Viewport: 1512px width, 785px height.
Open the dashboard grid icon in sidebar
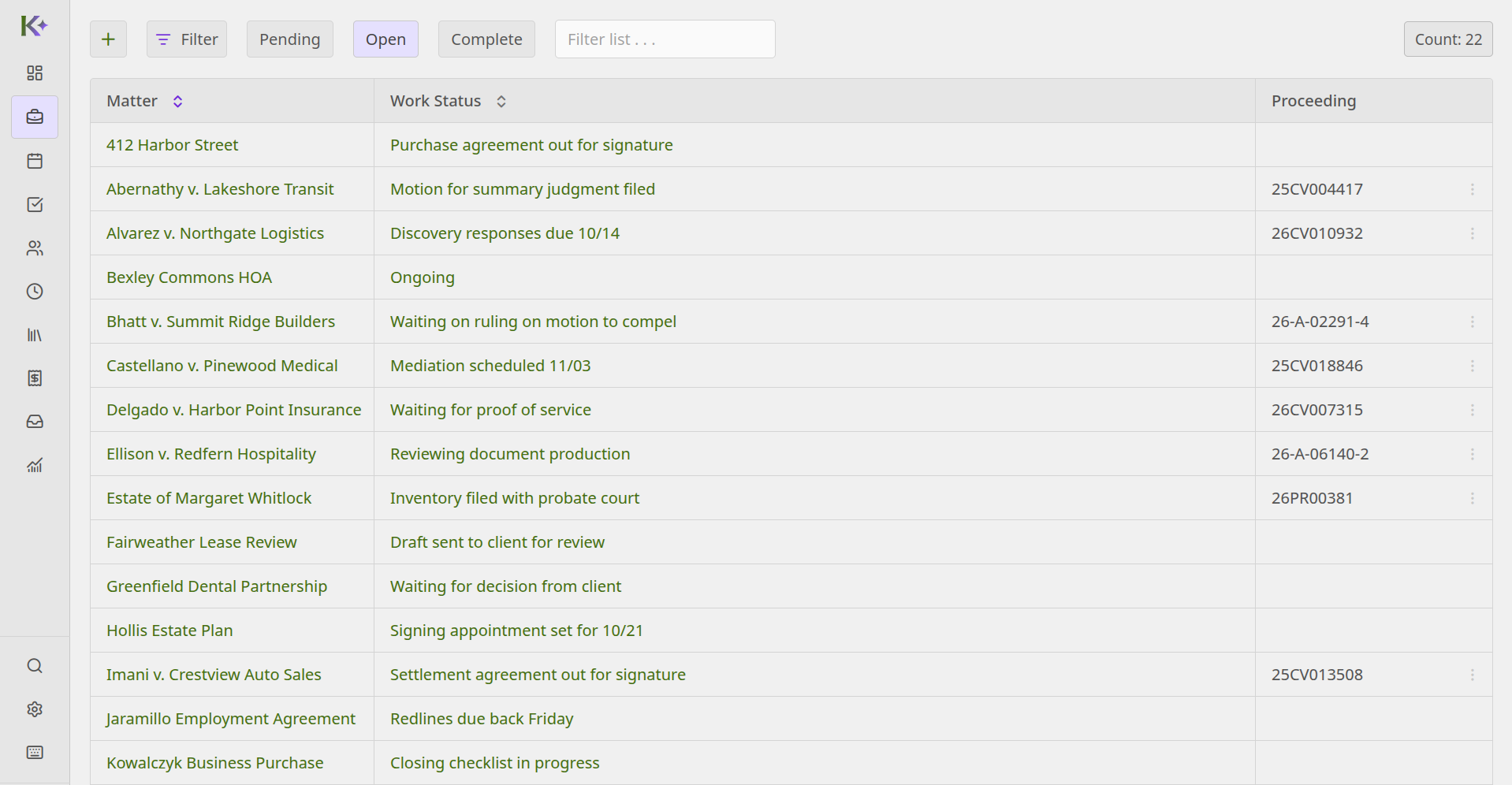tap(35, 73)
